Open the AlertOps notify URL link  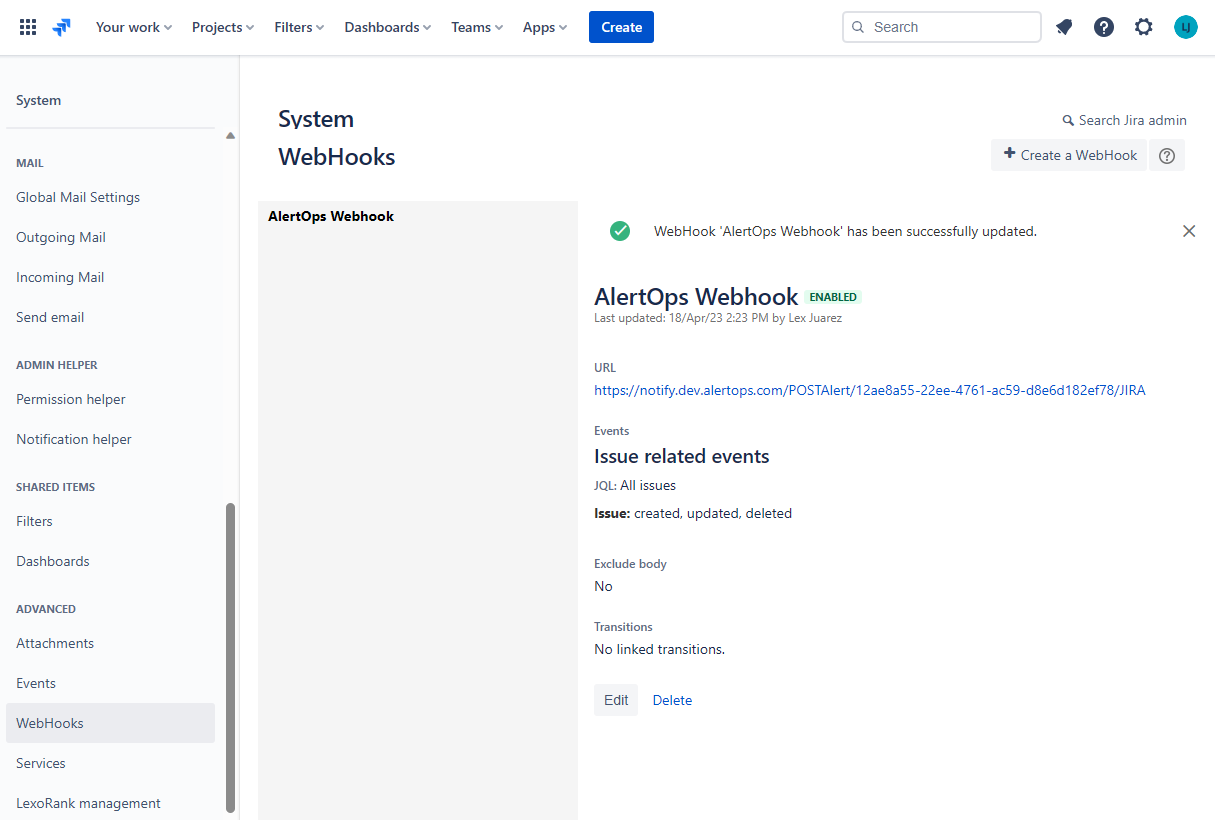coord(869,391)
